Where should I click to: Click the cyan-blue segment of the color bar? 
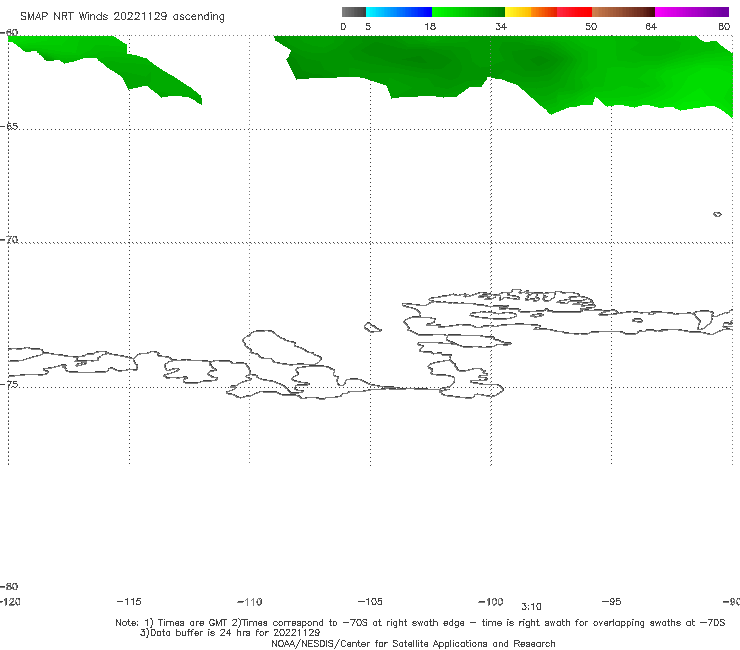tap(399, 12)
